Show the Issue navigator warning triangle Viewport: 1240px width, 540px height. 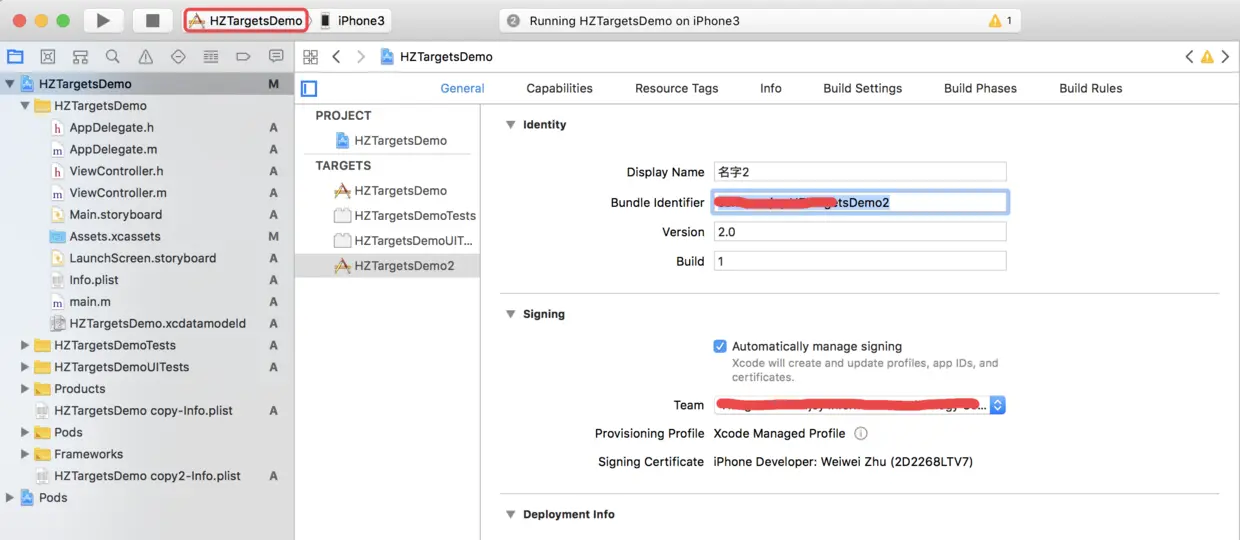146,57
